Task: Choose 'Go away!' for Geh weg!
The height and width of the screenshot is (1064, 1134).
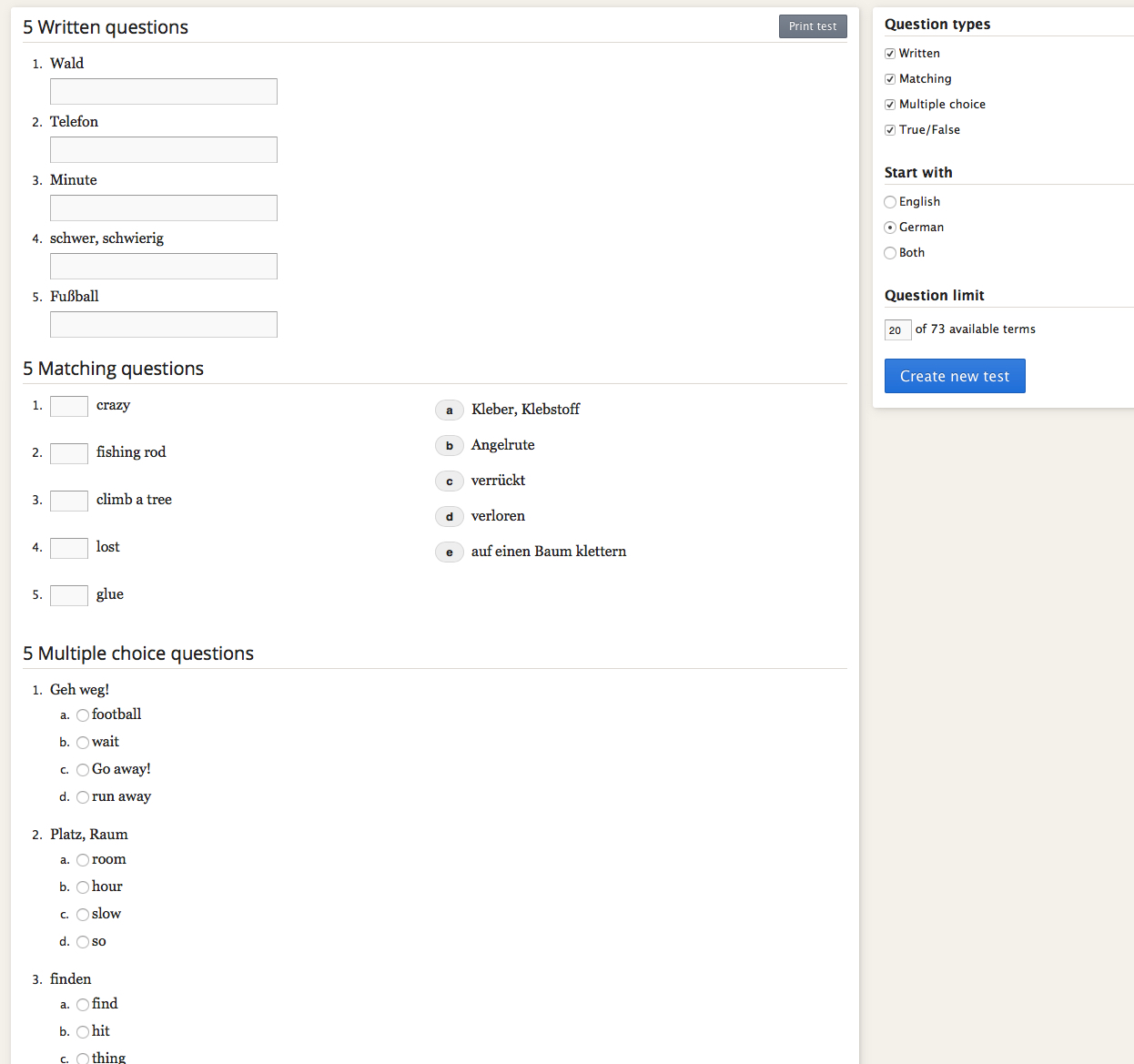Action: click(83, 770)
